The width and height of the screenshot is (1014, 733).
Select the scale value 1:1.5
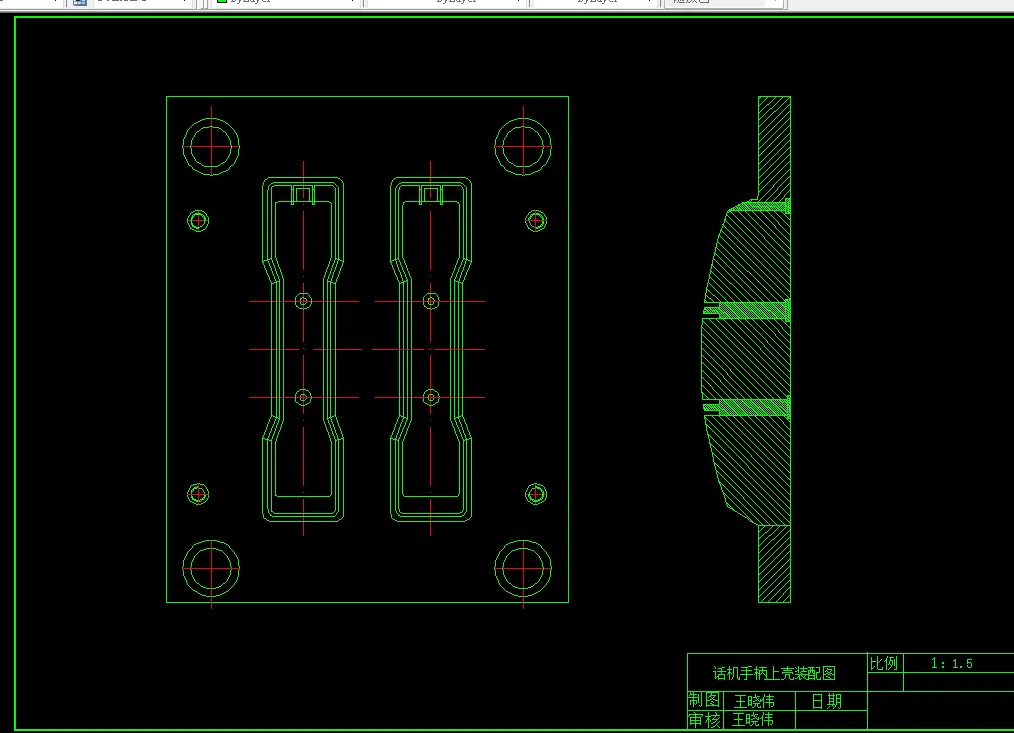point(951,663)
